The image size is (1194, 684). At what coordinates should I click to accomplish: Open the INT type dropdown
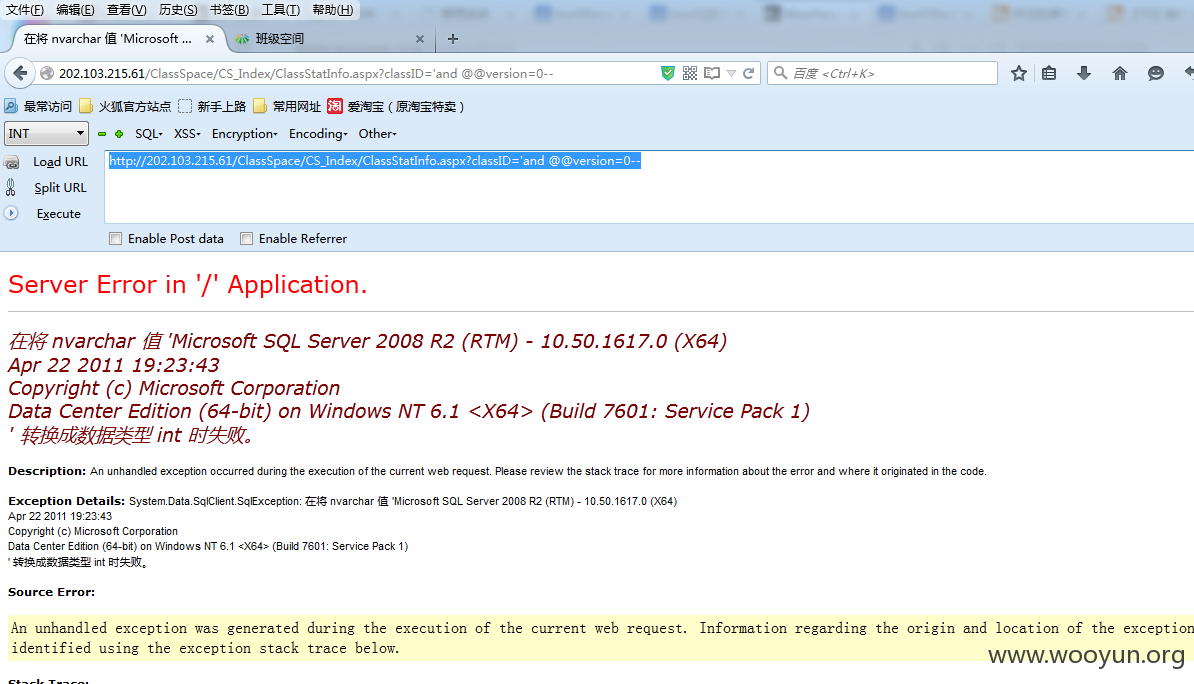46,133
